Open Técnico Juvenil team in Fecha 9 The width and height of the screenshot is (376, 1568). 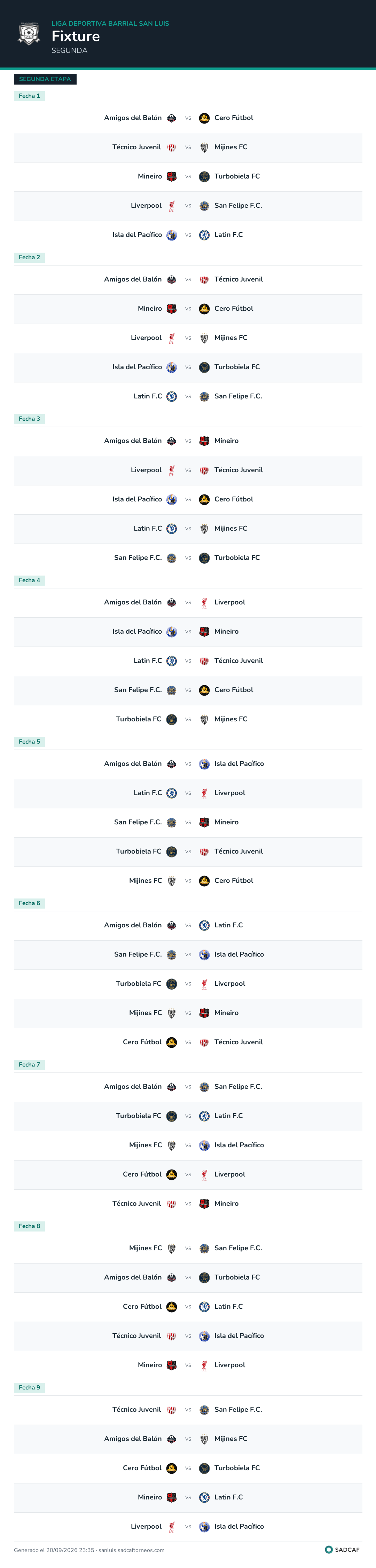coord(136,1409)
